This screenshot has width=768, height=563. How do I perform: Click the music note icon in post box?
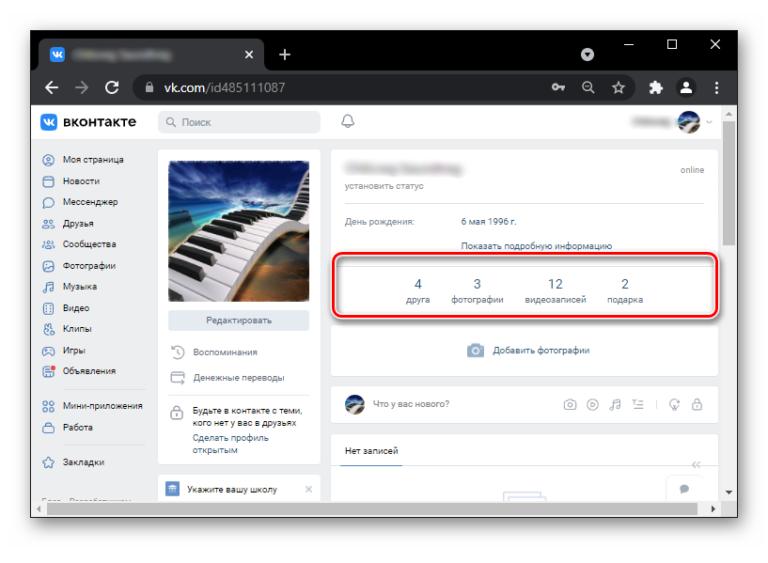pos(615,405)
